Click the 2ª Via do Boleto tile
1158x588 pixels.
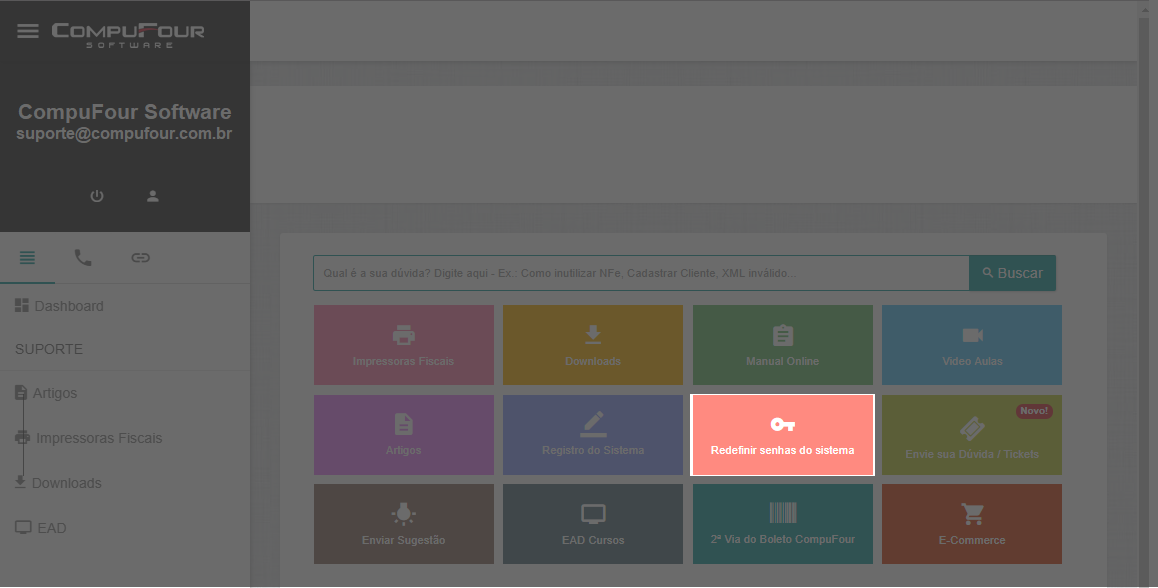782,524
